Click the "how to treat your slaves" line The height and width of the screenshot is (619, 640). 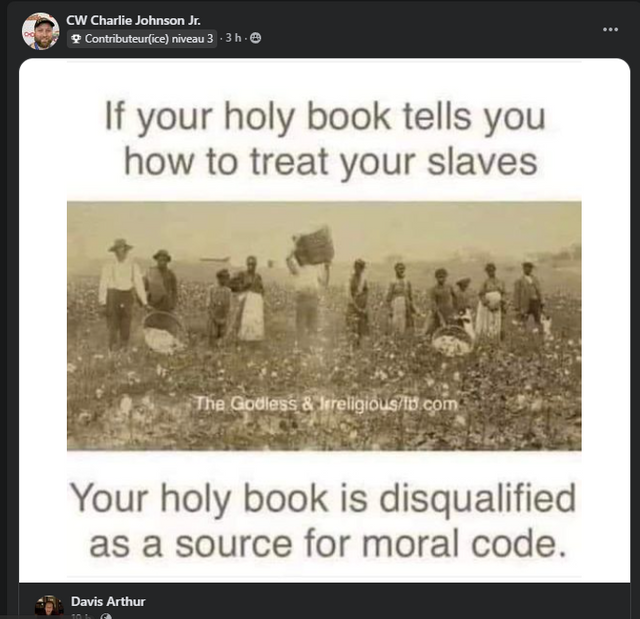click(330, 162)
